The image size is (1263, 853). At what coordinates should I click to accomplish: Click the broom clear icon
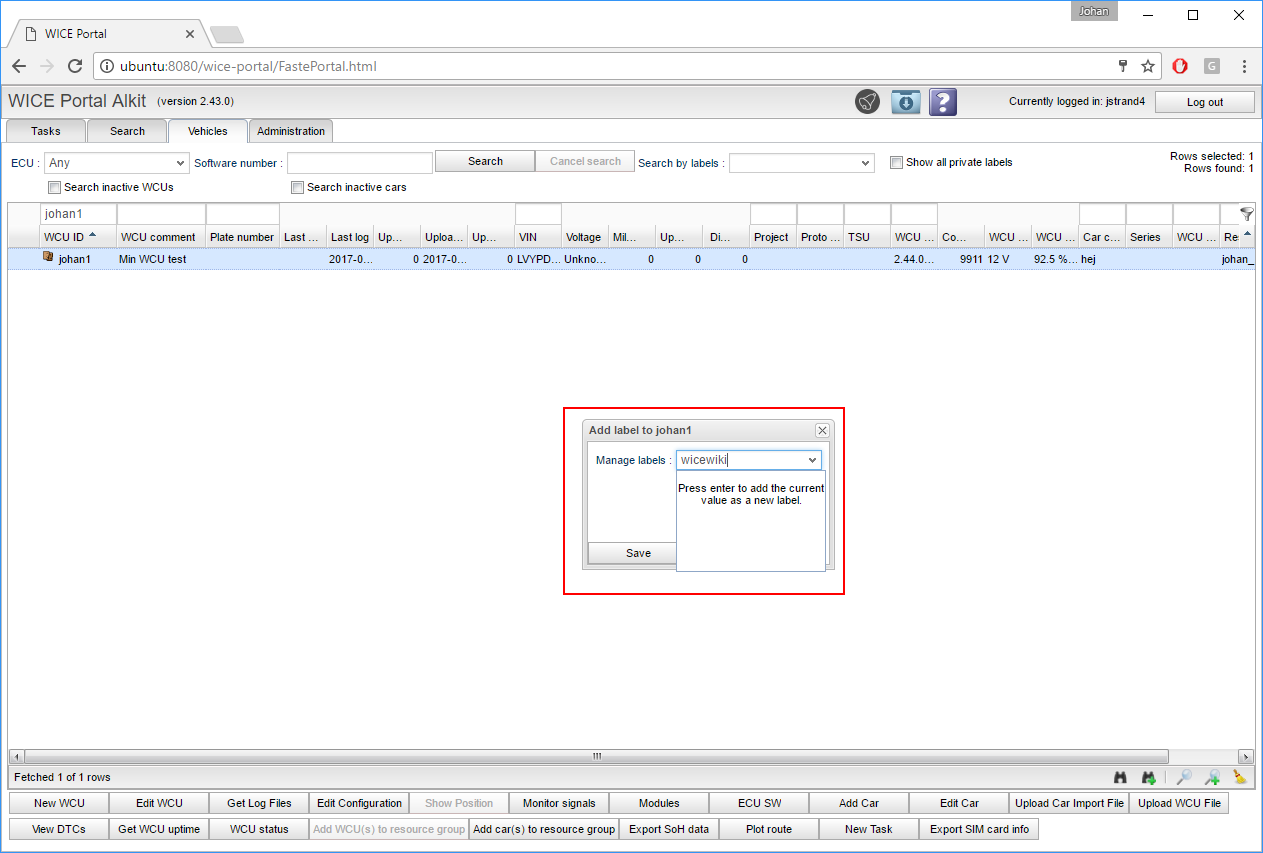tap(1240, 777)
